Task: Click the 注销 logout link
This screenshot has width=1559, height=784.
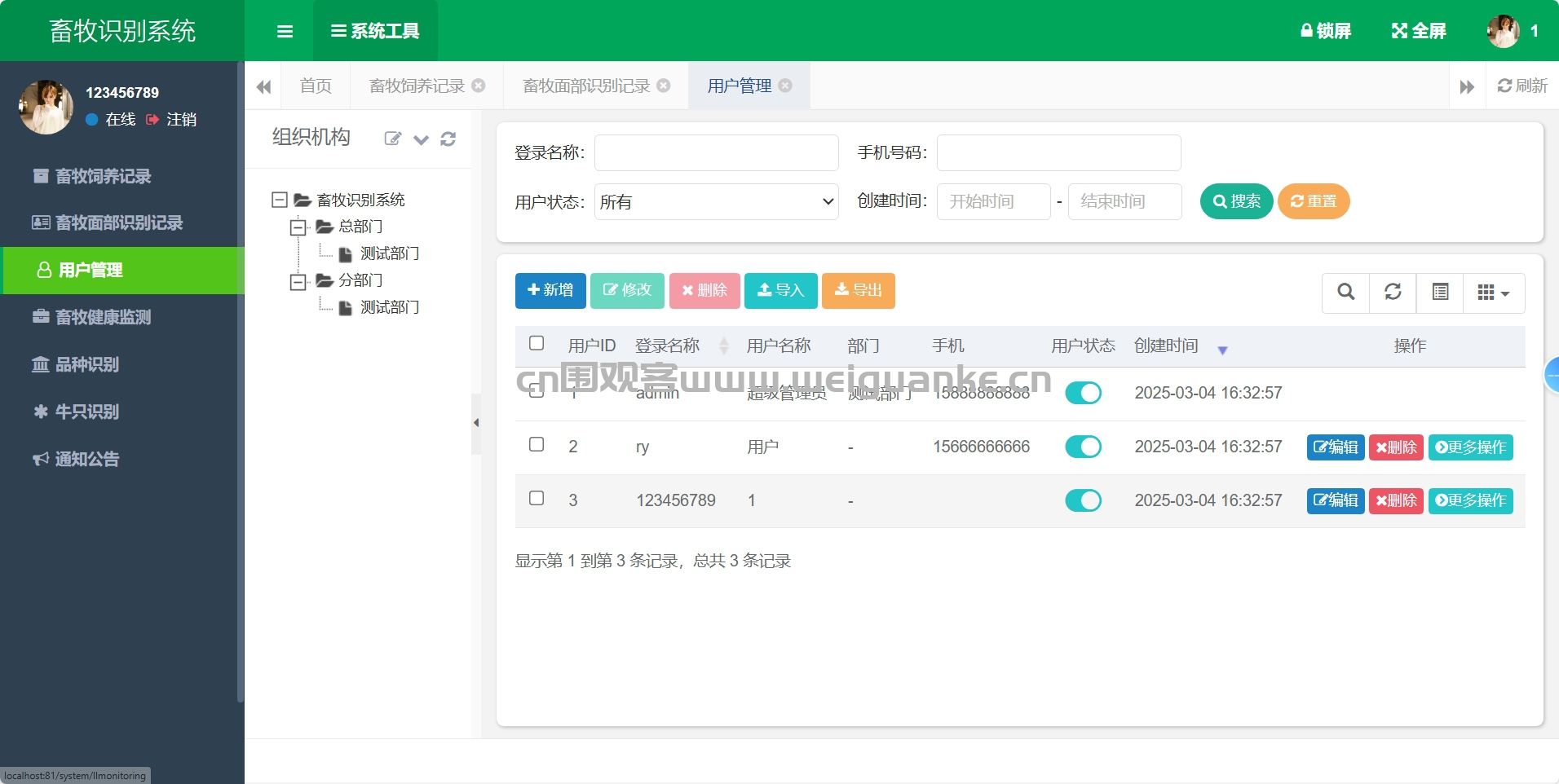Action: (172, 120)
